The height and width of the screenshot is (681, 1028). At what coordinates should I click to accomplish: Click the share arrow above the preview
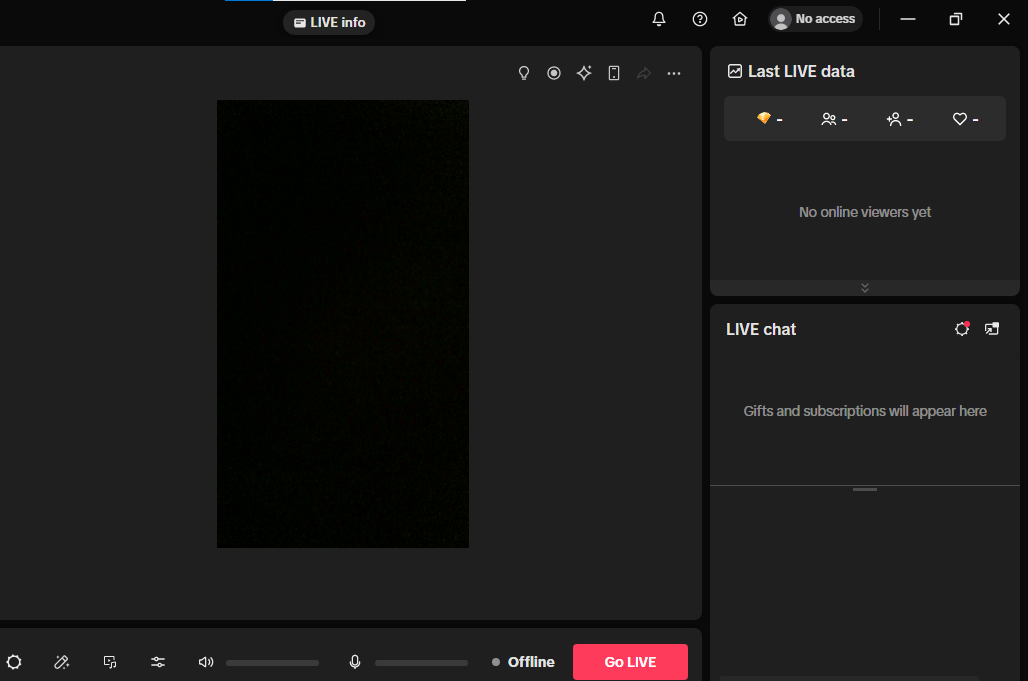pos(644,72)
